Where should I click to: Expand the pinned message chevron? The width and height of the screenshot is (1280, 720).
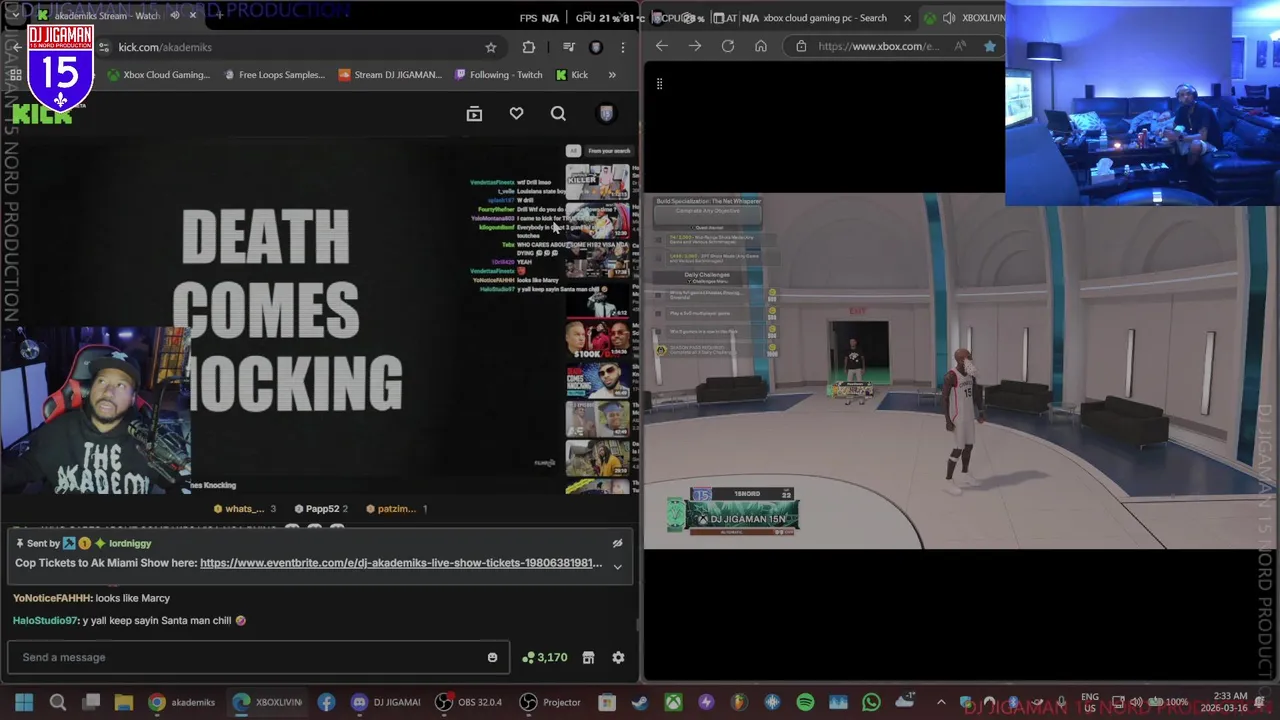[617, 566]
